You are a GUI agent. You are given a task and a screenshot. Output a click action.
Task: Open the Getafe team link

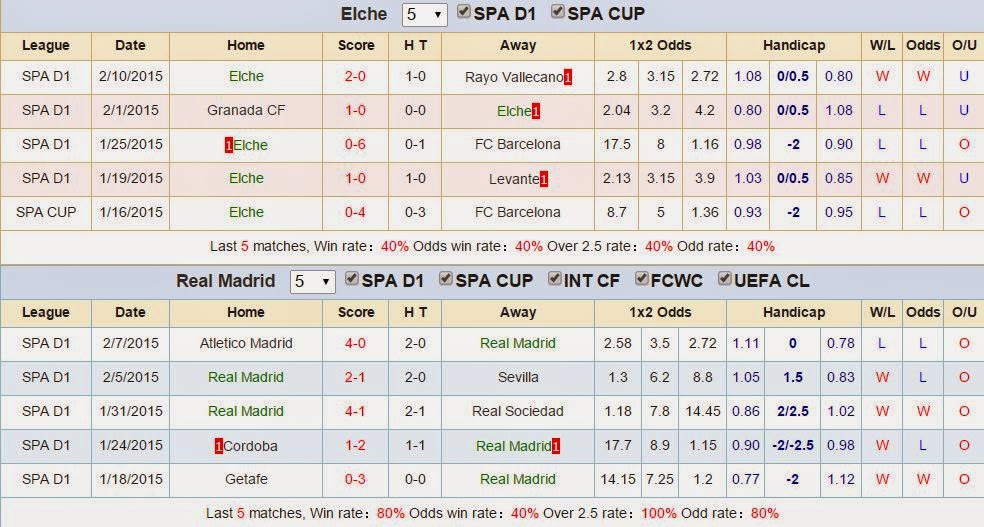pyautogui.click(x=246, y=479)
